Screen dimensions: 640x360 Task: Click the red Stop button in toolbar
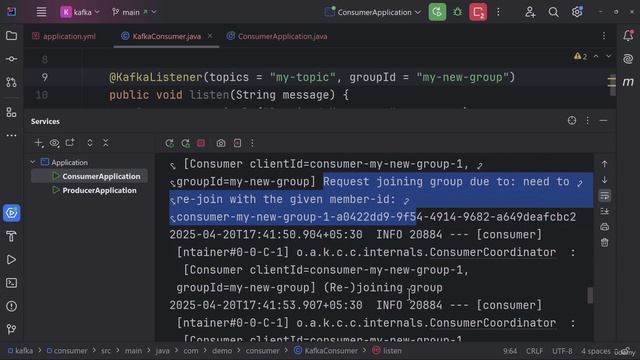coord(478,12)
